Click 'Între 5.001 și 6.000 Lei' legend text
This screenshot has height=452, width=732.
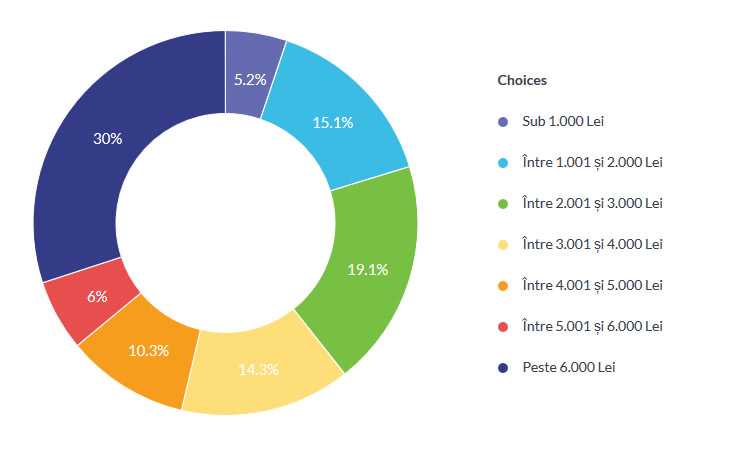pyautogui.click(x=592, y=327)
